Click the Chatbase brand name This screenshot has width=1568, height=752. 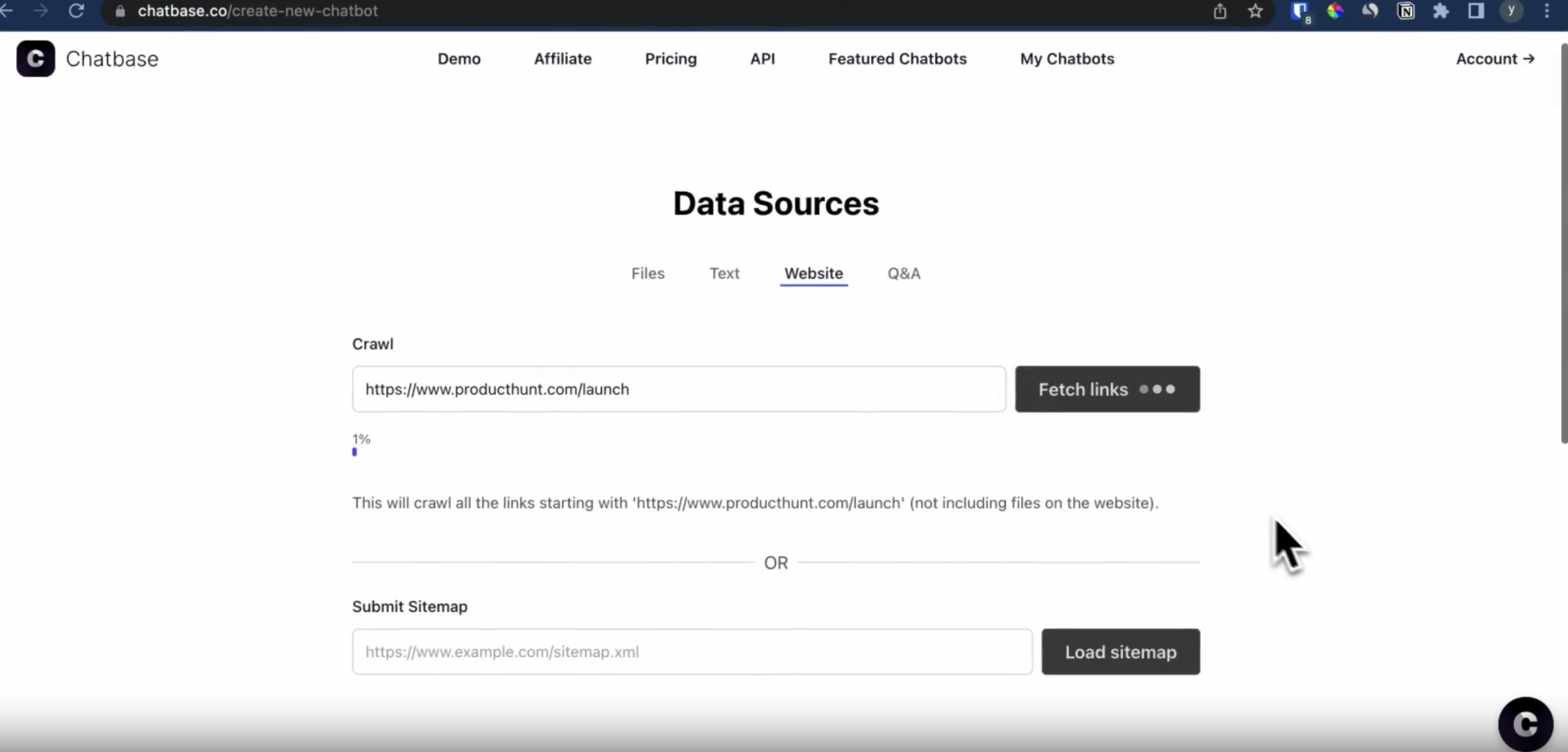(x=112, y=59)
